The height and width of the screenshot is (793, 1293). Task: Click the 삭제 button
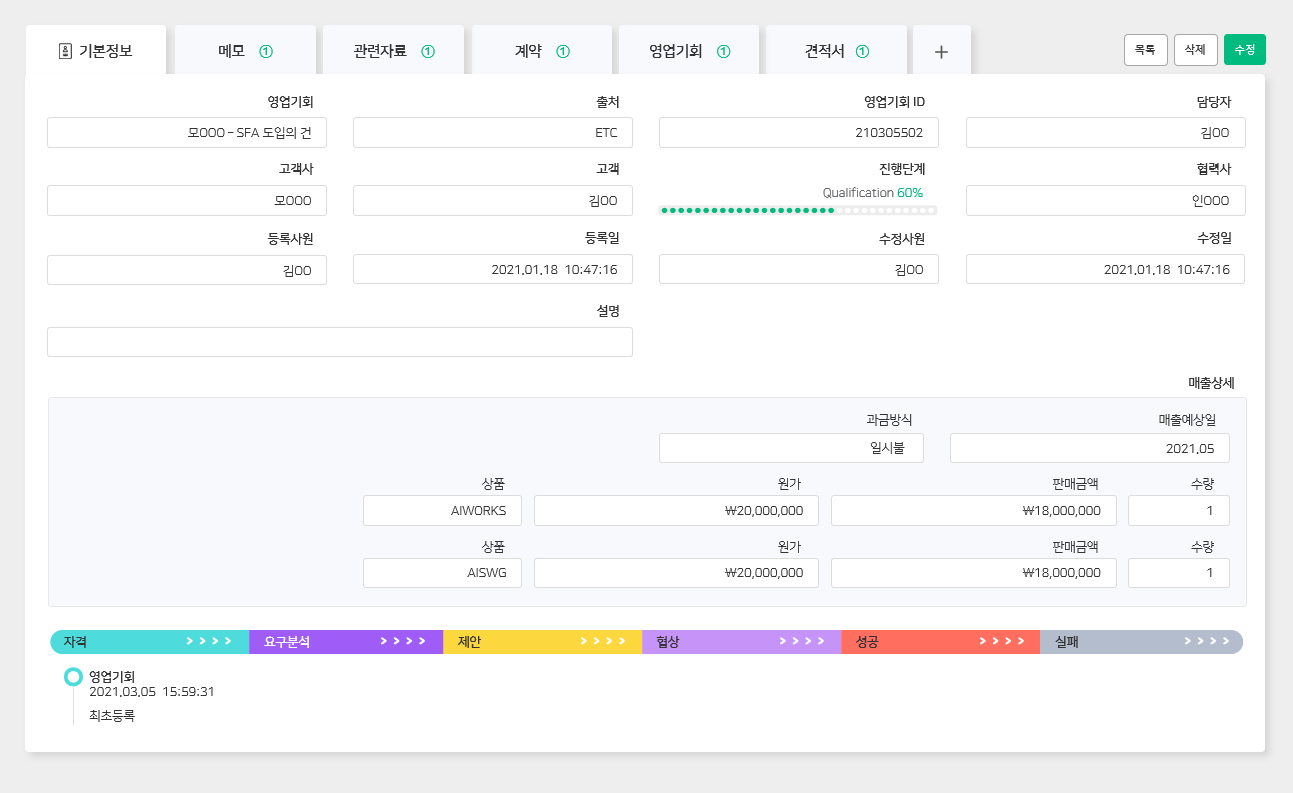click(x=1196, y=50)
